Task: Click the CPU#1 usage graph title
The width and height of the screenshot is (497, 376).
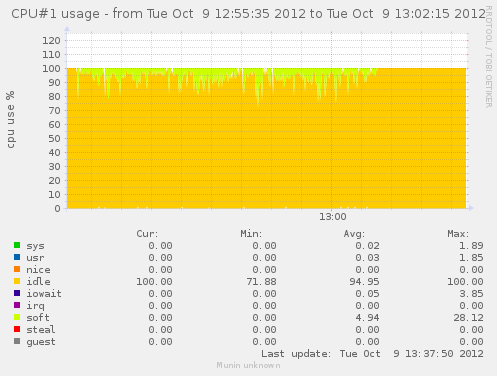Action: point(248,14)
